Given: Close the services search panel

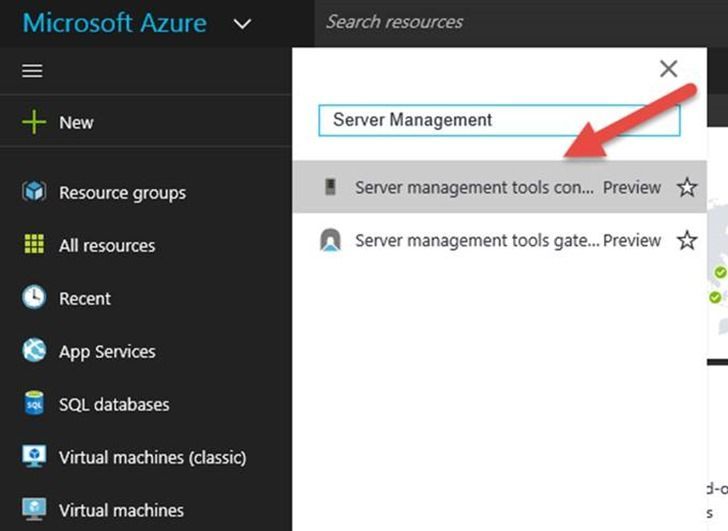Looking at the screenshot, I should [669, 68].
